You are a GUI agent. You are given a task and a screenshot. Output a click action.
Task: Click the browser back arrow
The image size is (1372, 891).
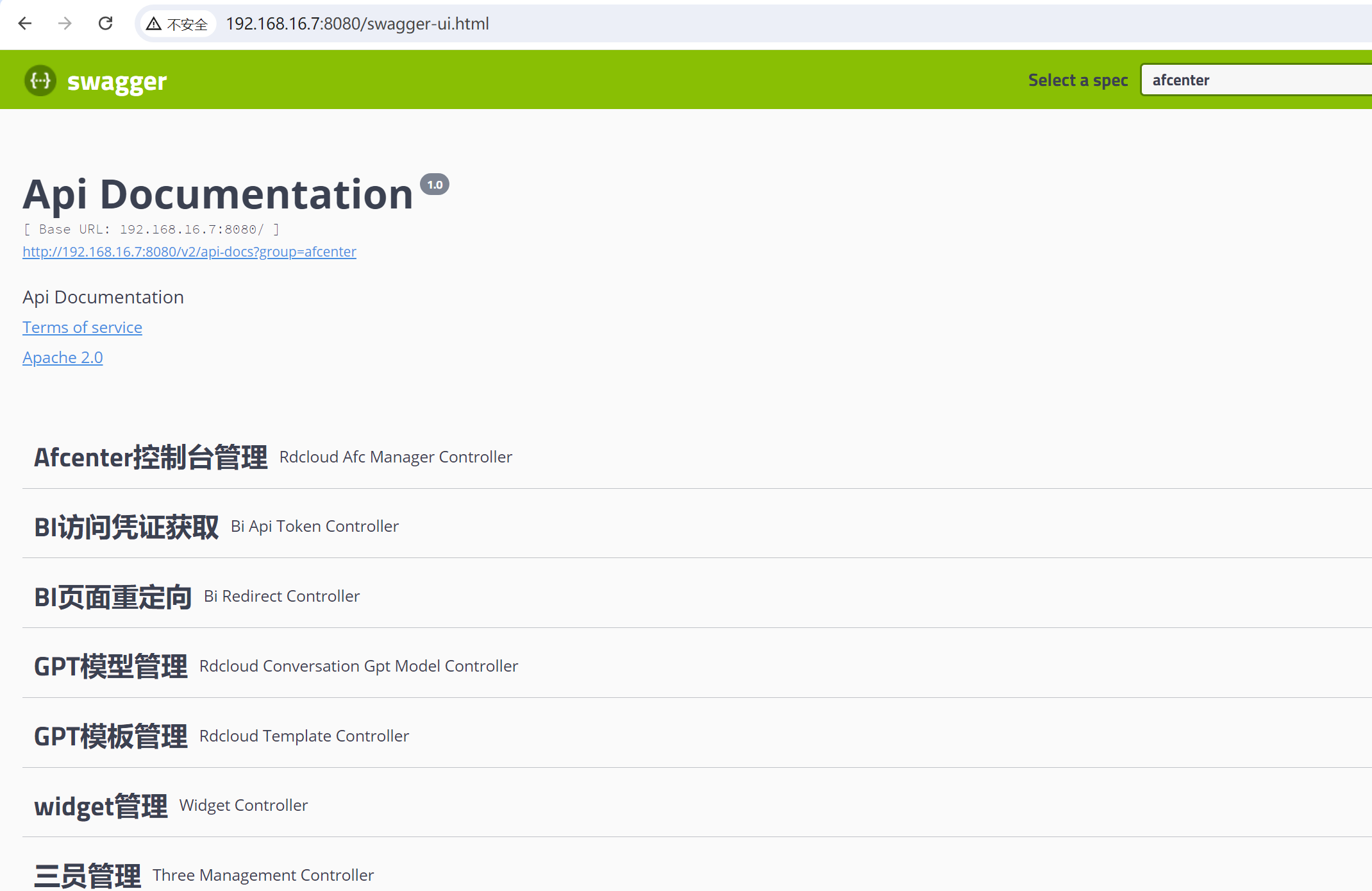tap(25, 24)
